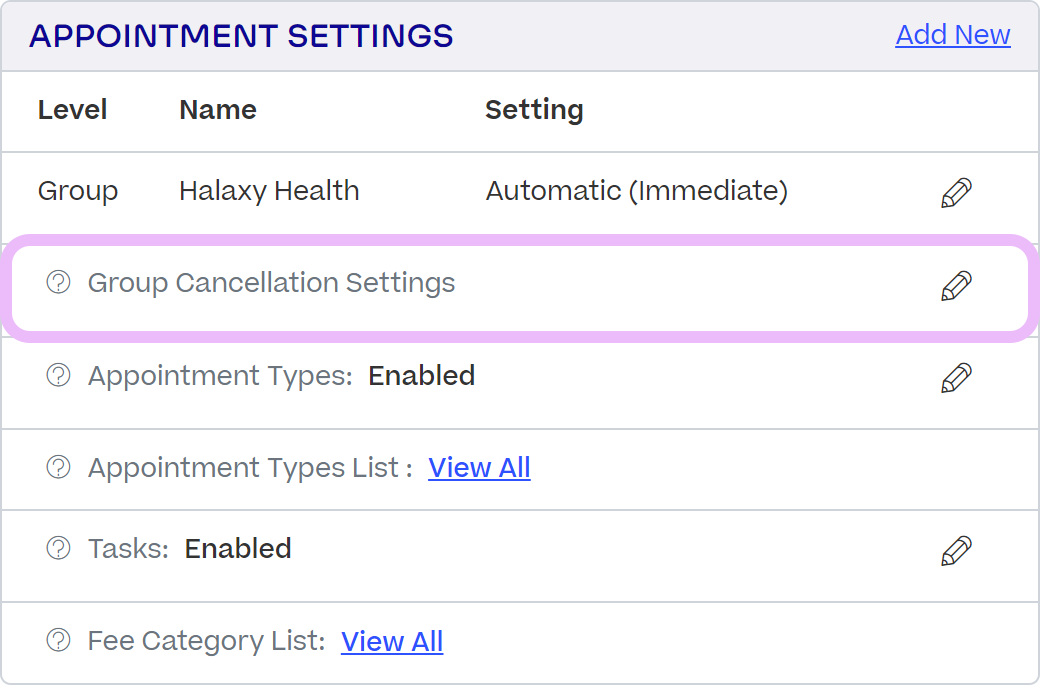Open help icon next to Tasks
1040x685 pixels.
pos(58,548)
